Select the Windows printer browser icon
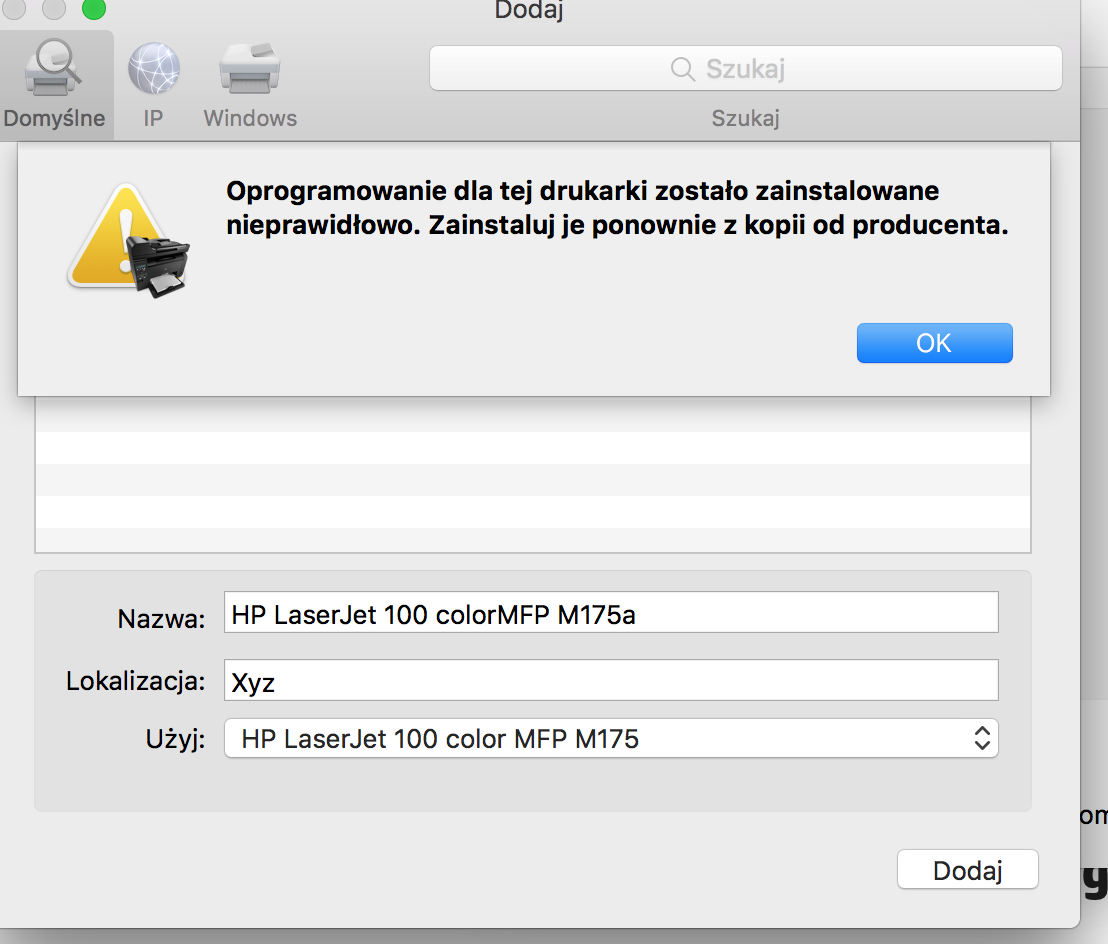Screen dimensions: 1108x944 point(248,67)
